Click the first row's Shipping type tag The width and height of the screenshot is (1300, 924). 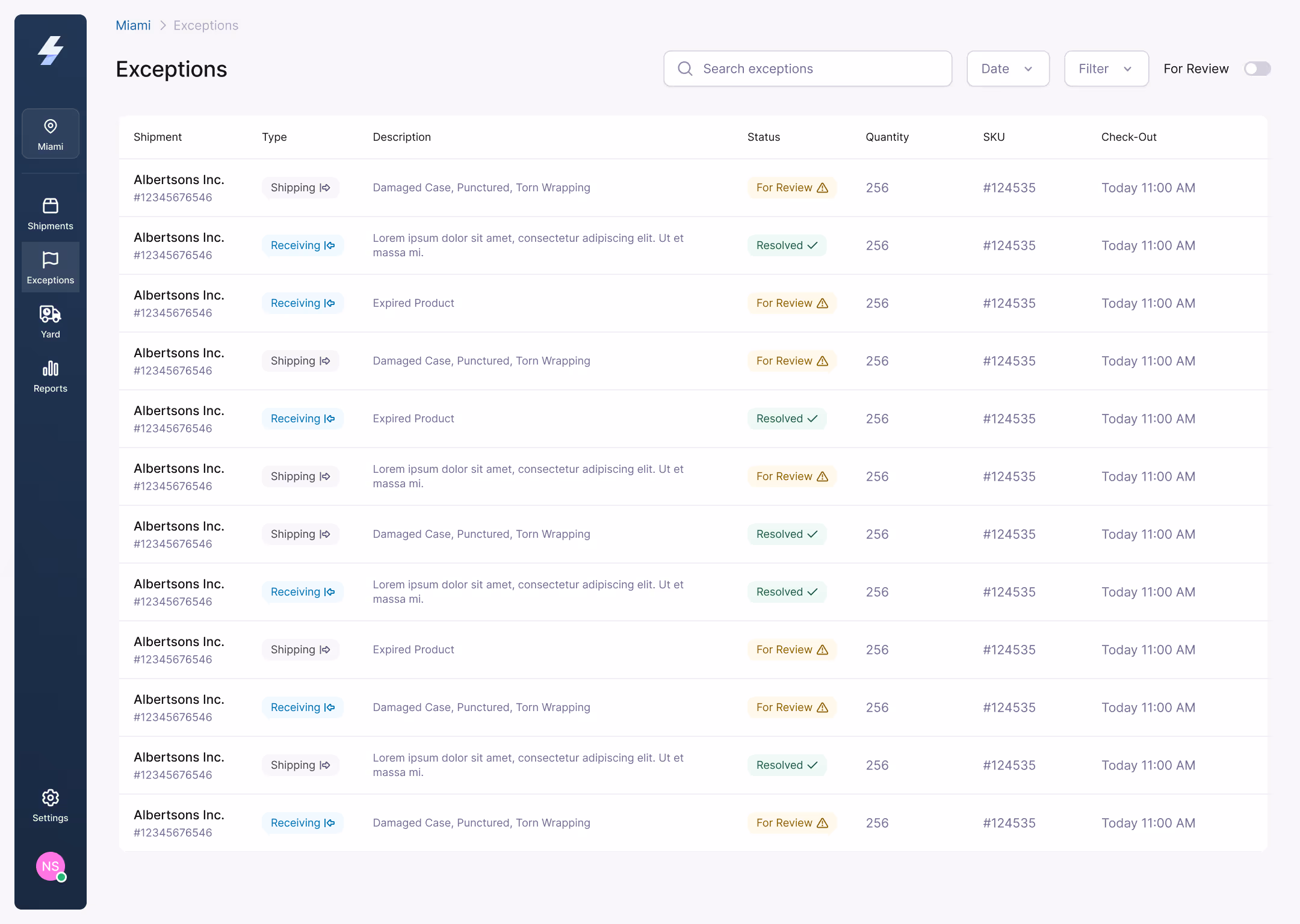[300, 188]
